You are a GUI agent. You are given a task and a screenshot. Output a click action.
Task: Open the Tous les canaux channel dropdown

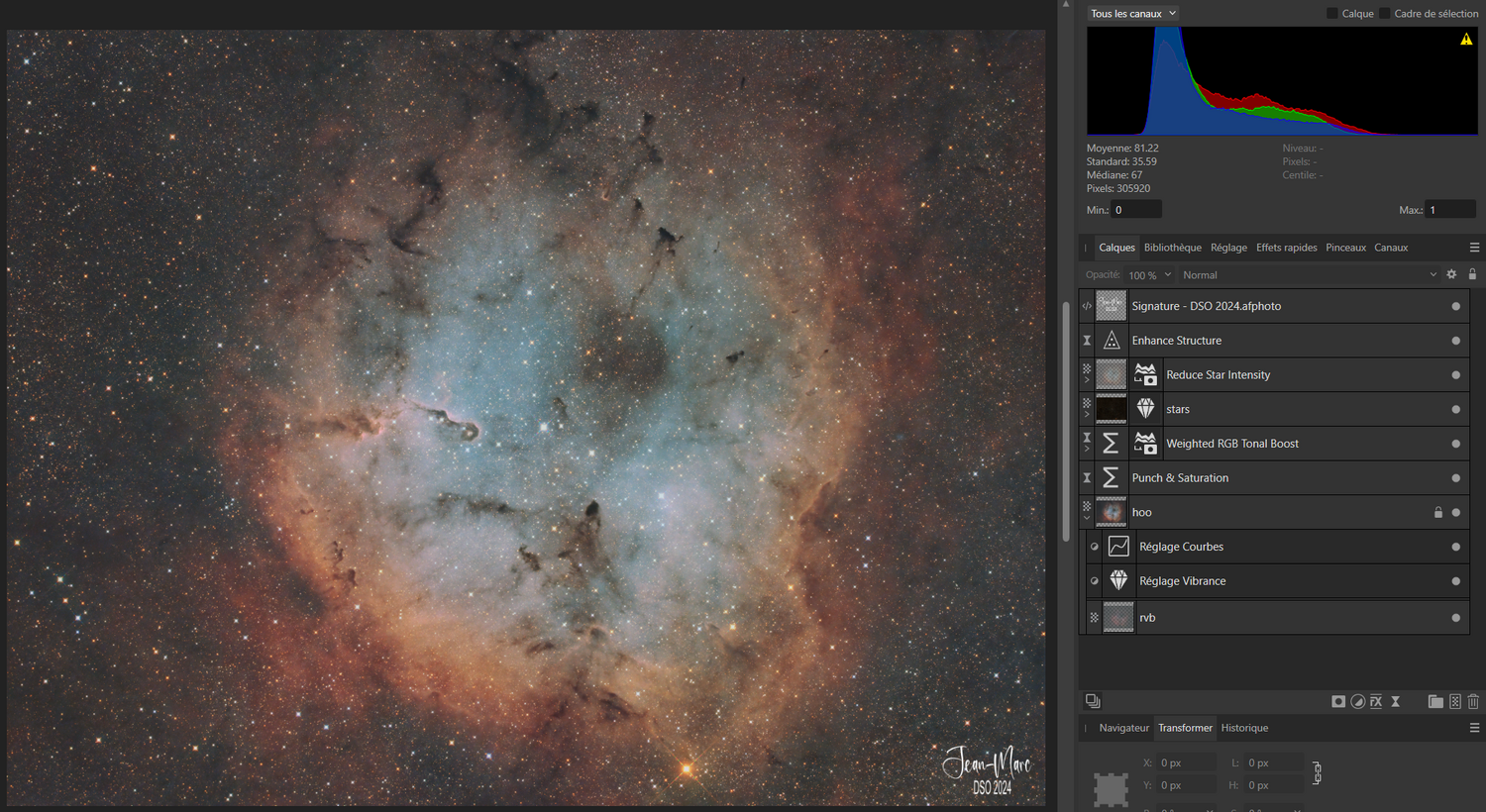(1133, 14)
